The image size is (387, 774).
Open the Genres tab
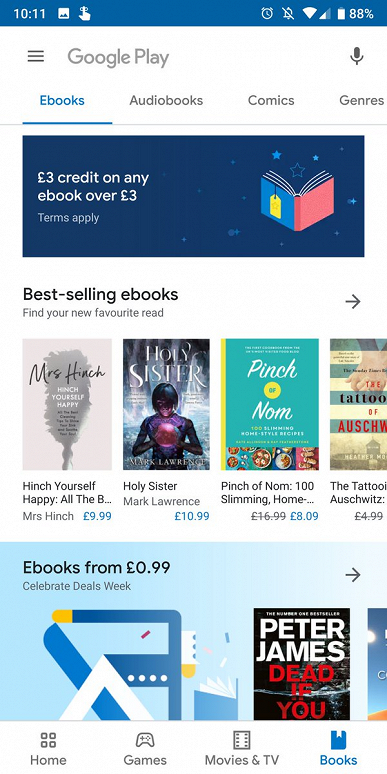[x=361, y=100]
